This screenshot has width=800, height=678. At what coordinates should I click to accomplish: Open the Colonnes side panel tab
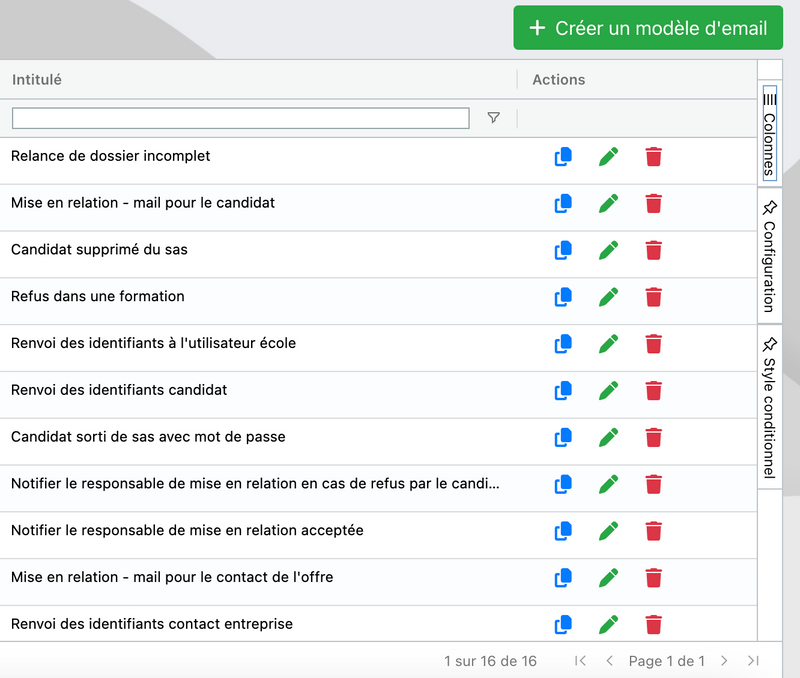coord(769,134)
